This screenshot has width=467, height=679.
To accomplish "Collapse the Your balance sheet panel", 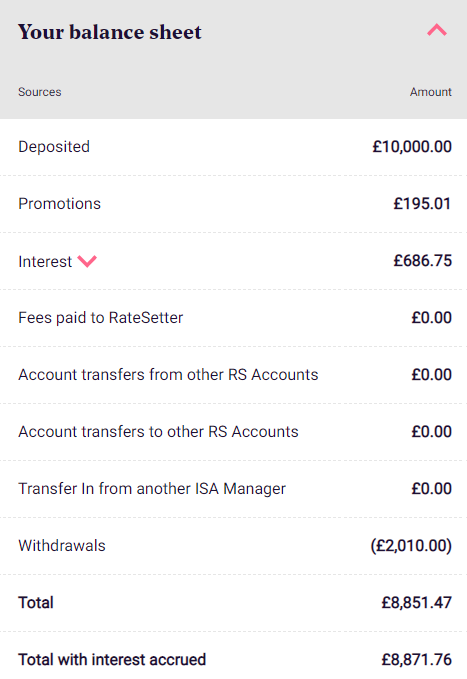I will pyautogui.click(x=437, y=30).
